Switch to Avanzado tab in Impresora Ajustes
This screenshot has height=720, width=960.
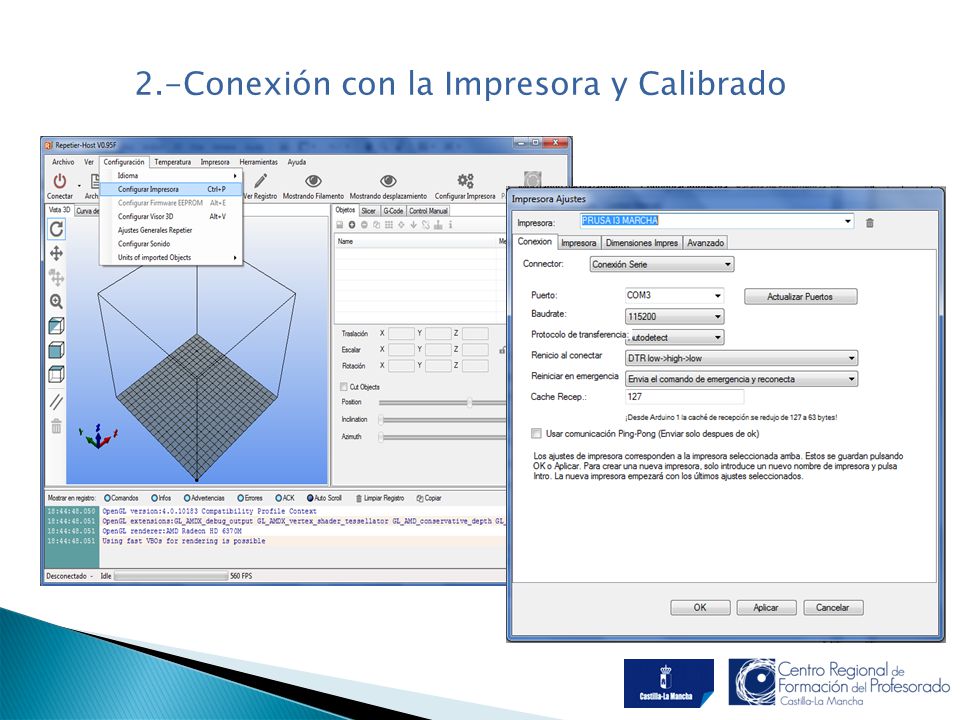click(705, 243)
